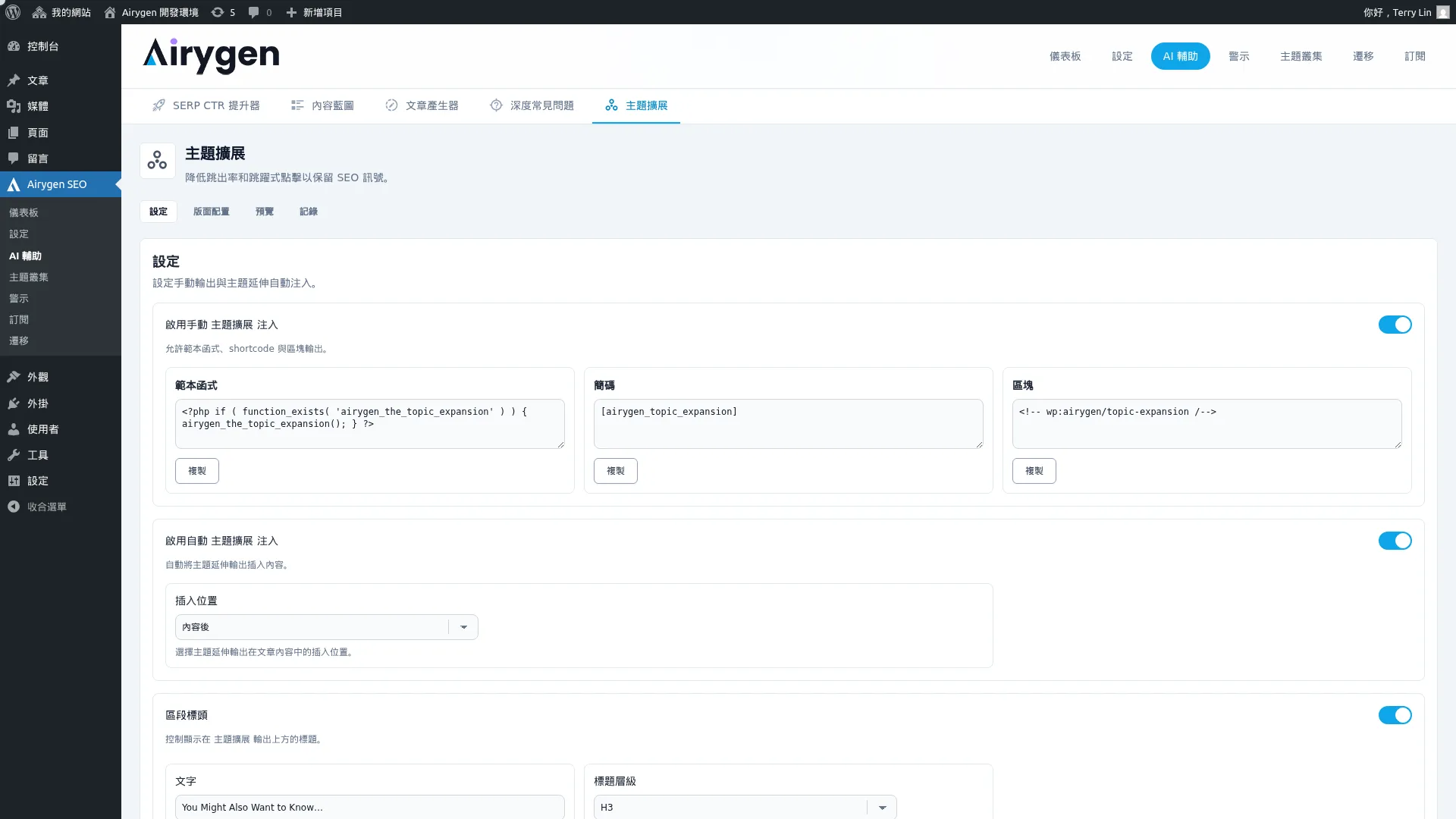The width and height of the screenshot is (1456, 819).
Task: Open Airygen 開發環境 site link
Action: tap(152, 12)
